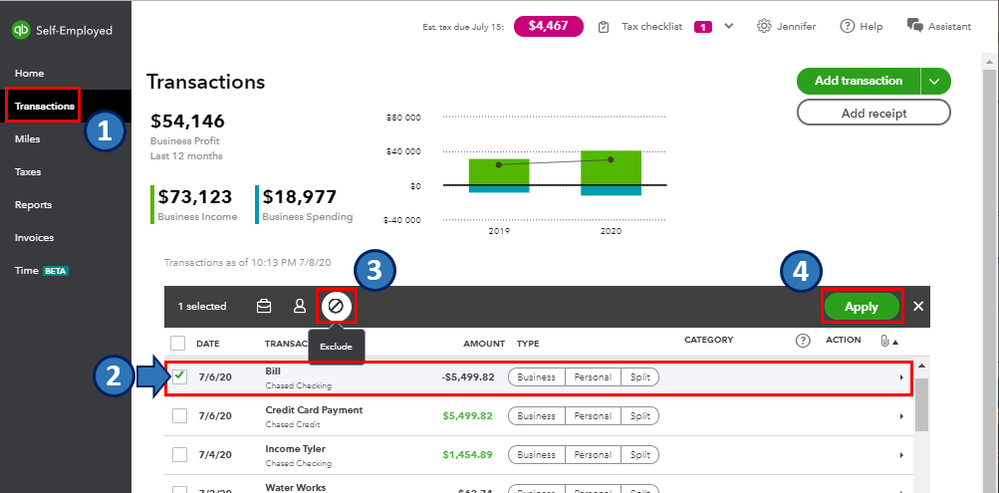Check the Credit Card Payment checkbox

pyautogui.click(x=180, y=416)
